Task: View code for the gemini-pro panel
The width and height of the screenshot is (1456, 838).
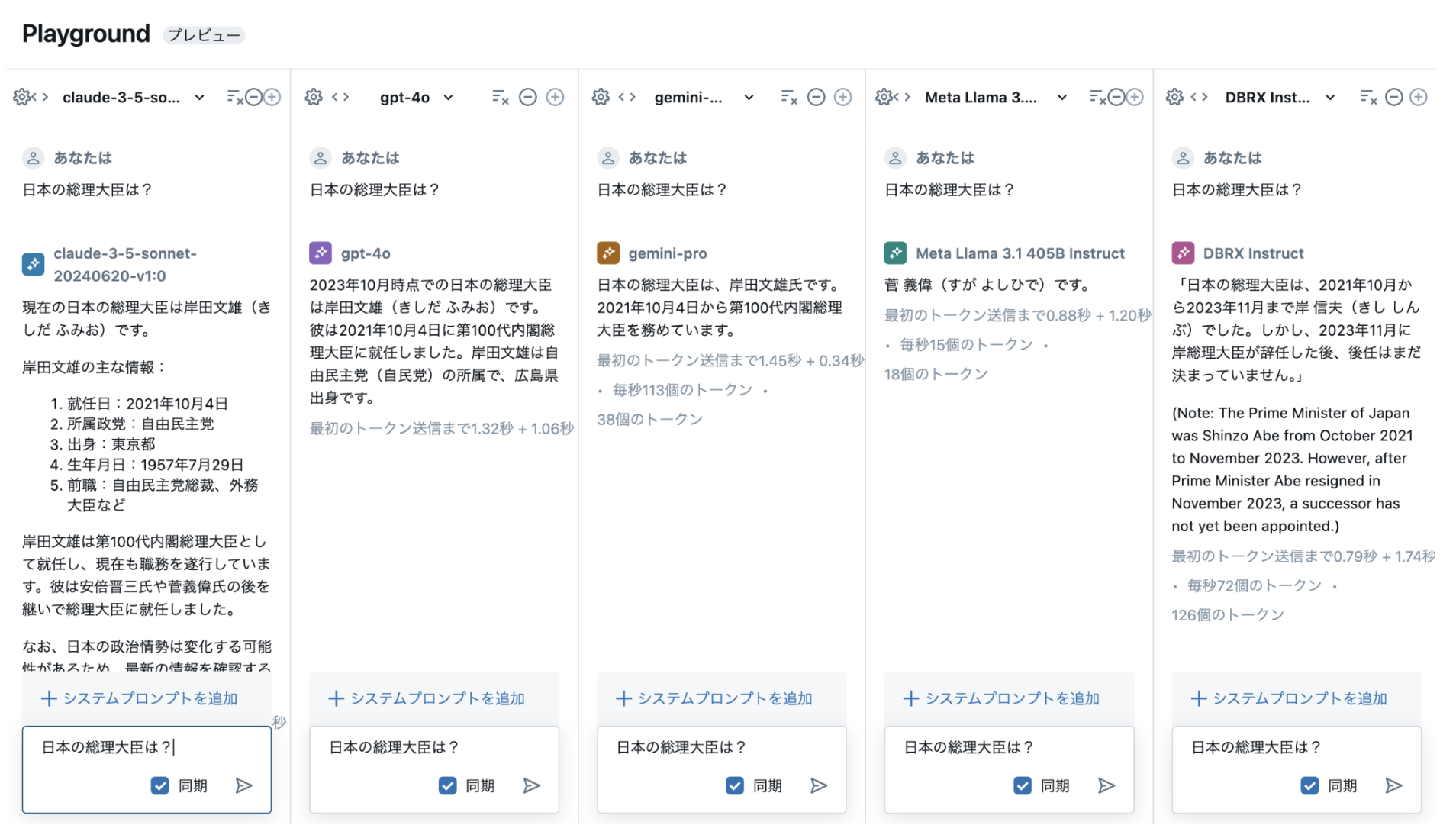Action: [627, 97]
